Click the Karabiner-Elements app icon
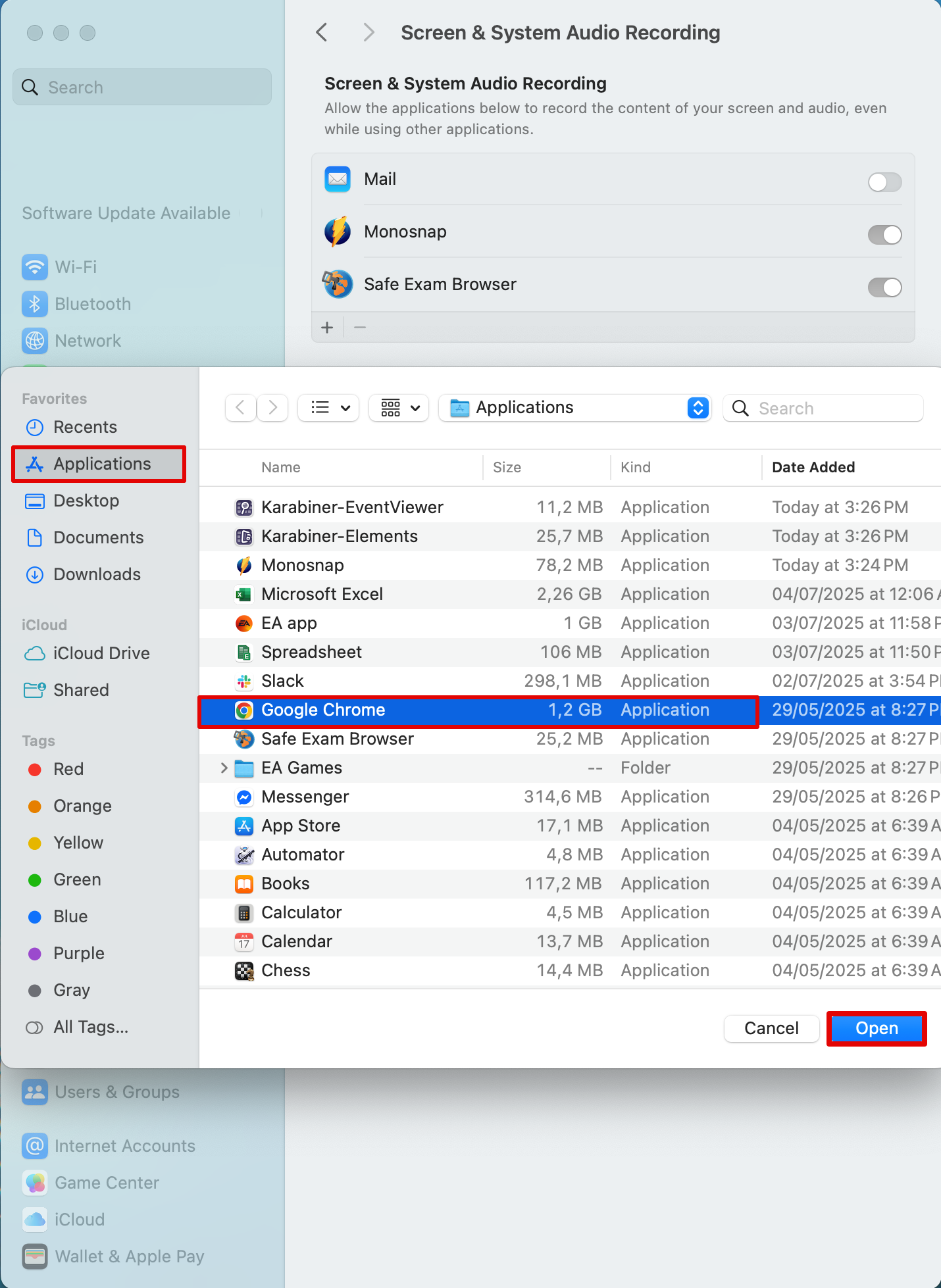The width and height of the screenshot is (941, 1288). [244, 537]
